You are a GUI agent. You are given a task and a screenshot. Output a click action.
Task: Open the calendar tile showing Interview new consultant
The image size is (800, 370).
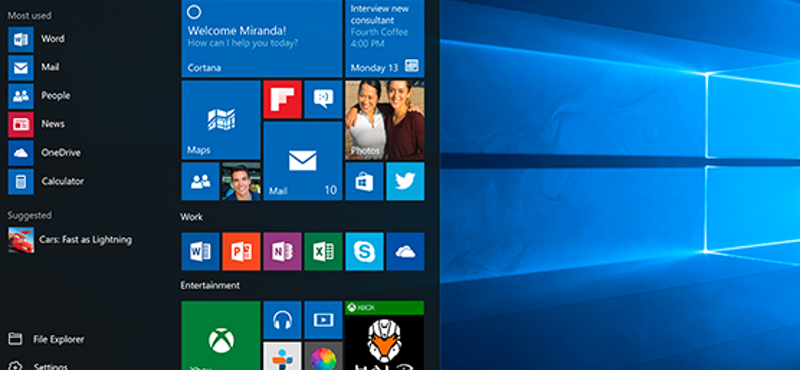tap(385, 38)
